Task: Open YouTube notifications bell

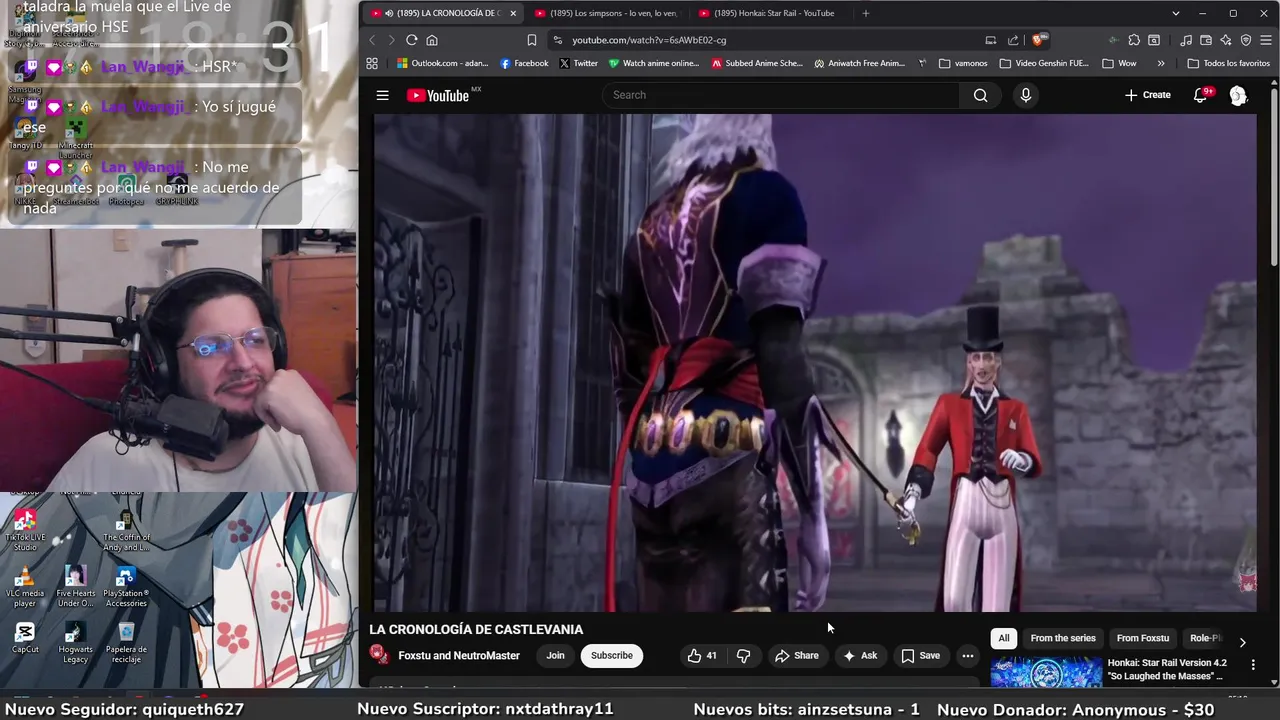Action: pyautogui.click(x=1201, y=95)
